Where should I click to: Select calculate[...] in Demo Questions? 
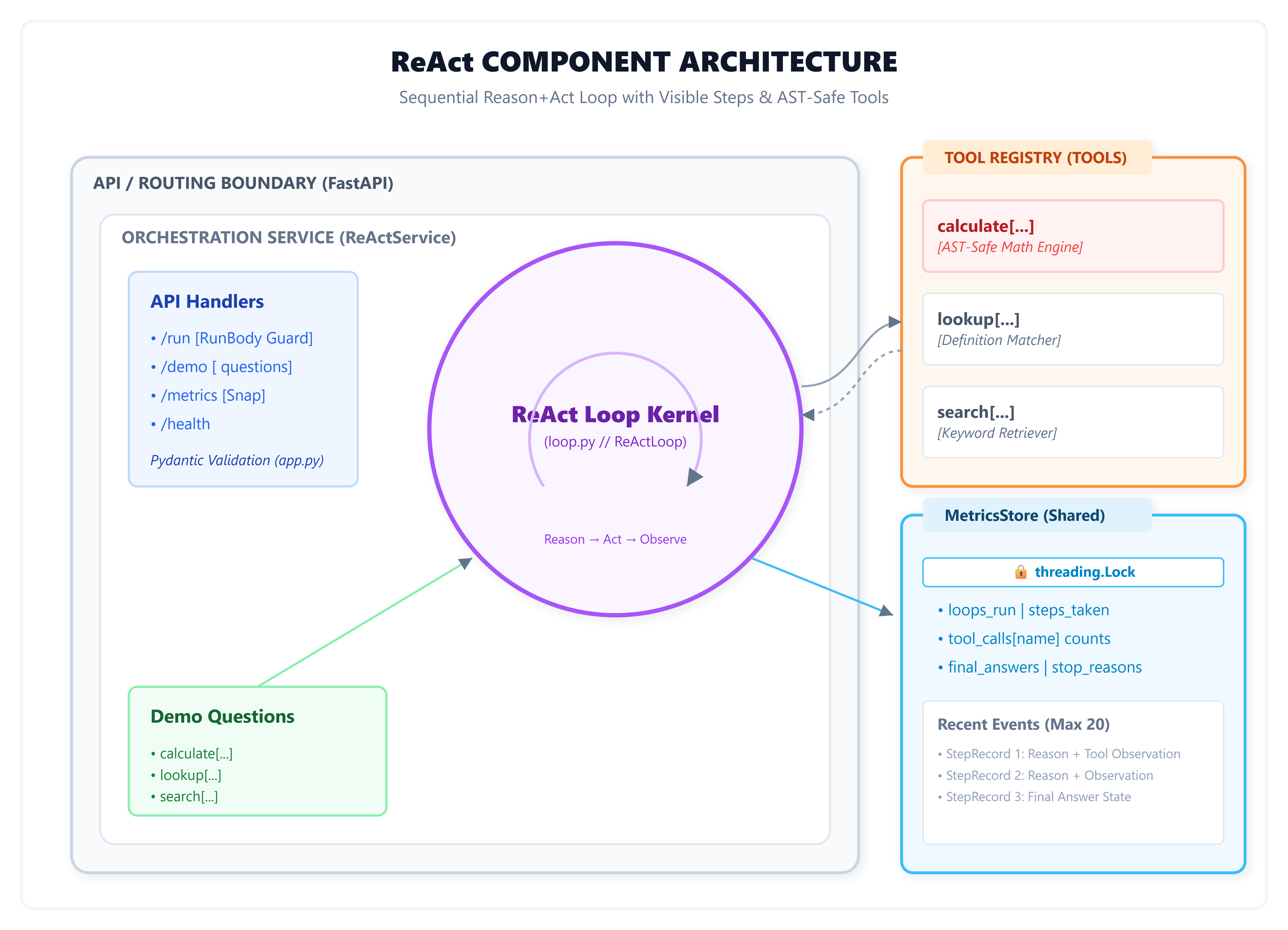click(x=192, y=753)
